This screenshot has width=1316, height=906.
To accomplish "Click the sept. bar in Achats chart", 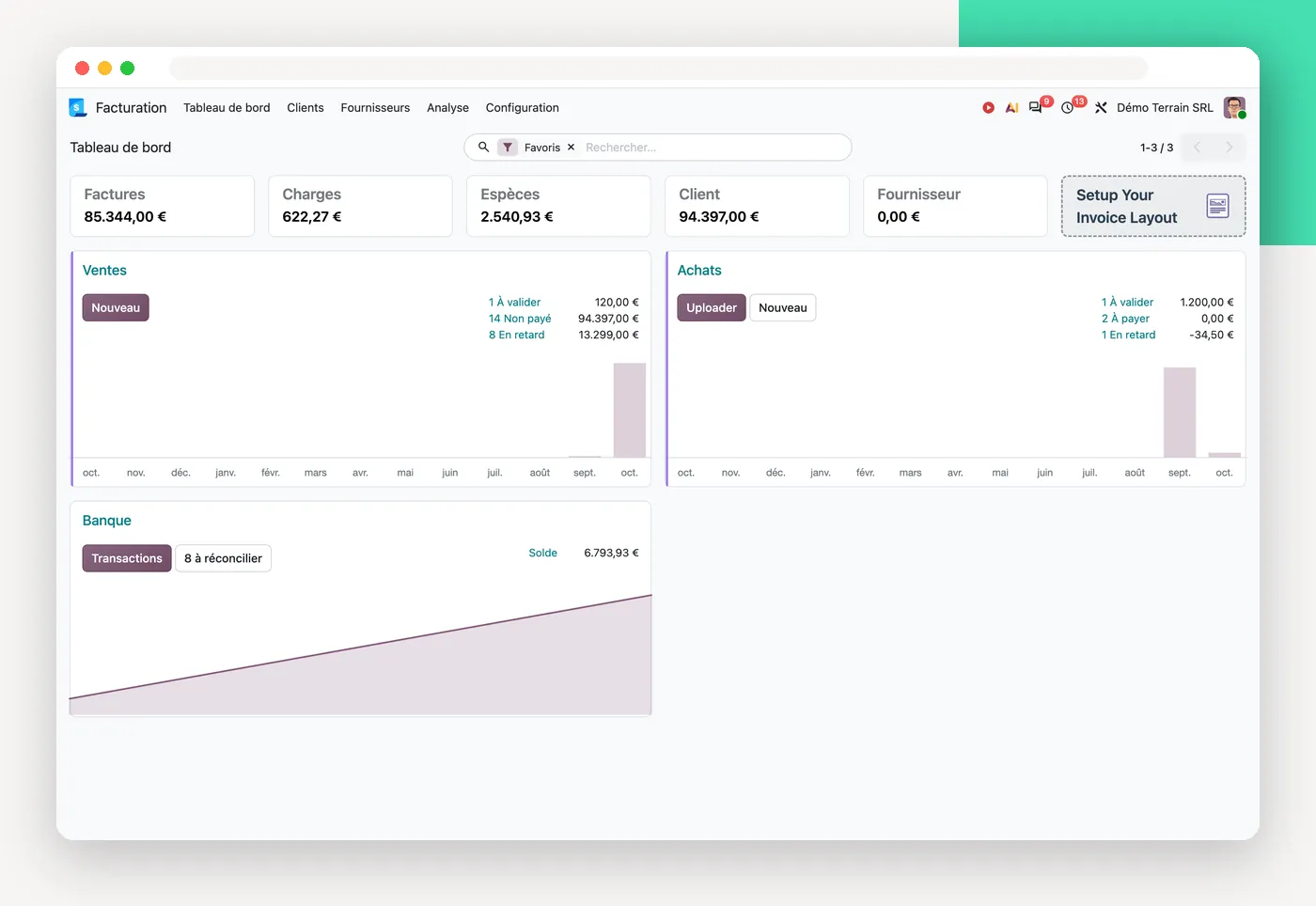I will point(1180,413).
